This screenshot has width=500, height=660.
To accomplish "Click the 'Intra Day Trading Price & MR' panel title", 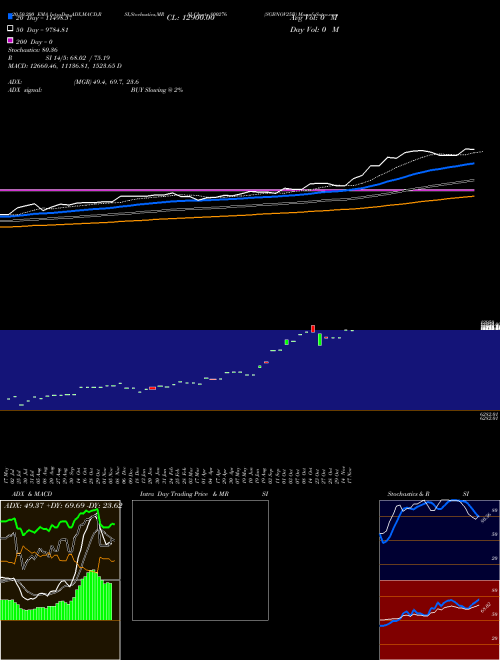I will 184,494.
